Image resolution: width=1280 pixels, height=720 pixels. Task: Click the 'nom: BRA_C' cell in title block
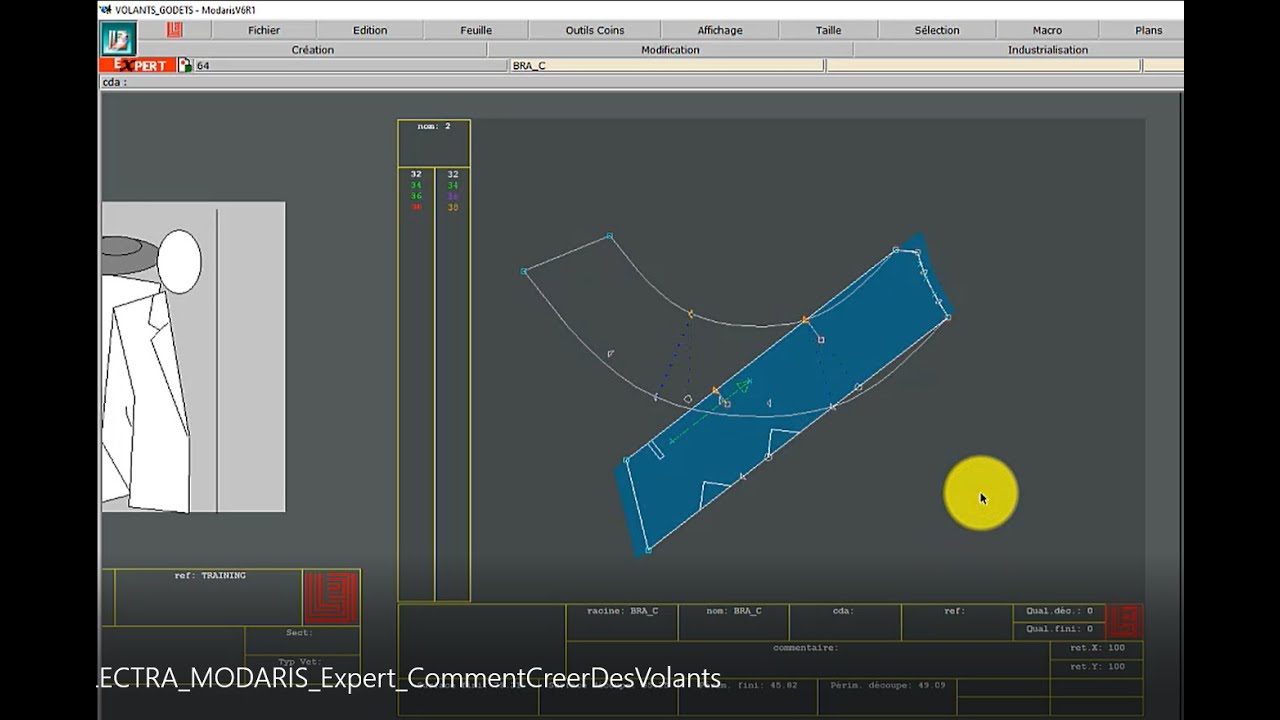733,622
